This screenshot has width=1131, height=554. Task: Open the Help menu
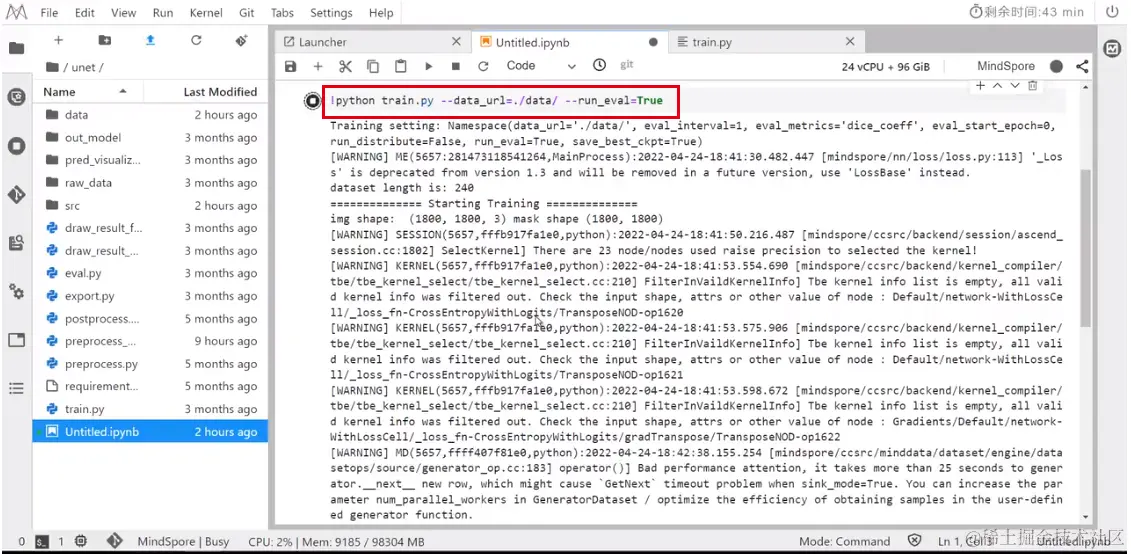[381, 13]
